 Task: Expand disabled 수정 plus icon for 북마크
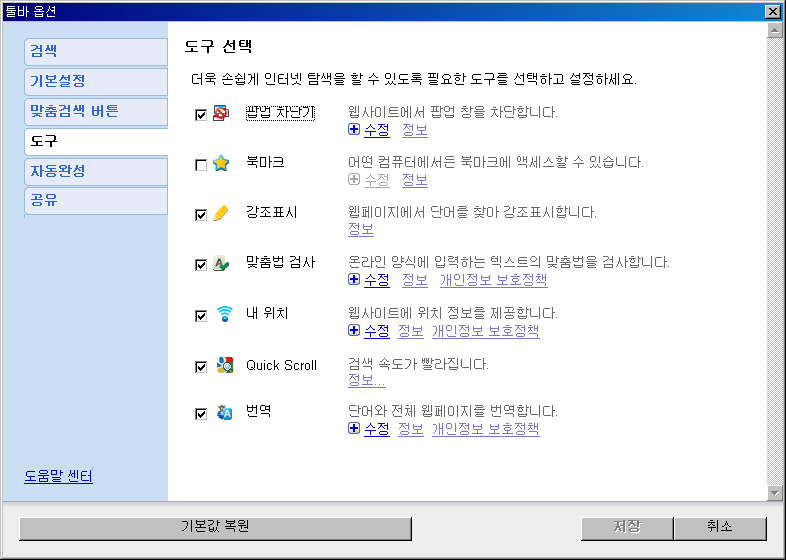coord(354,179)
